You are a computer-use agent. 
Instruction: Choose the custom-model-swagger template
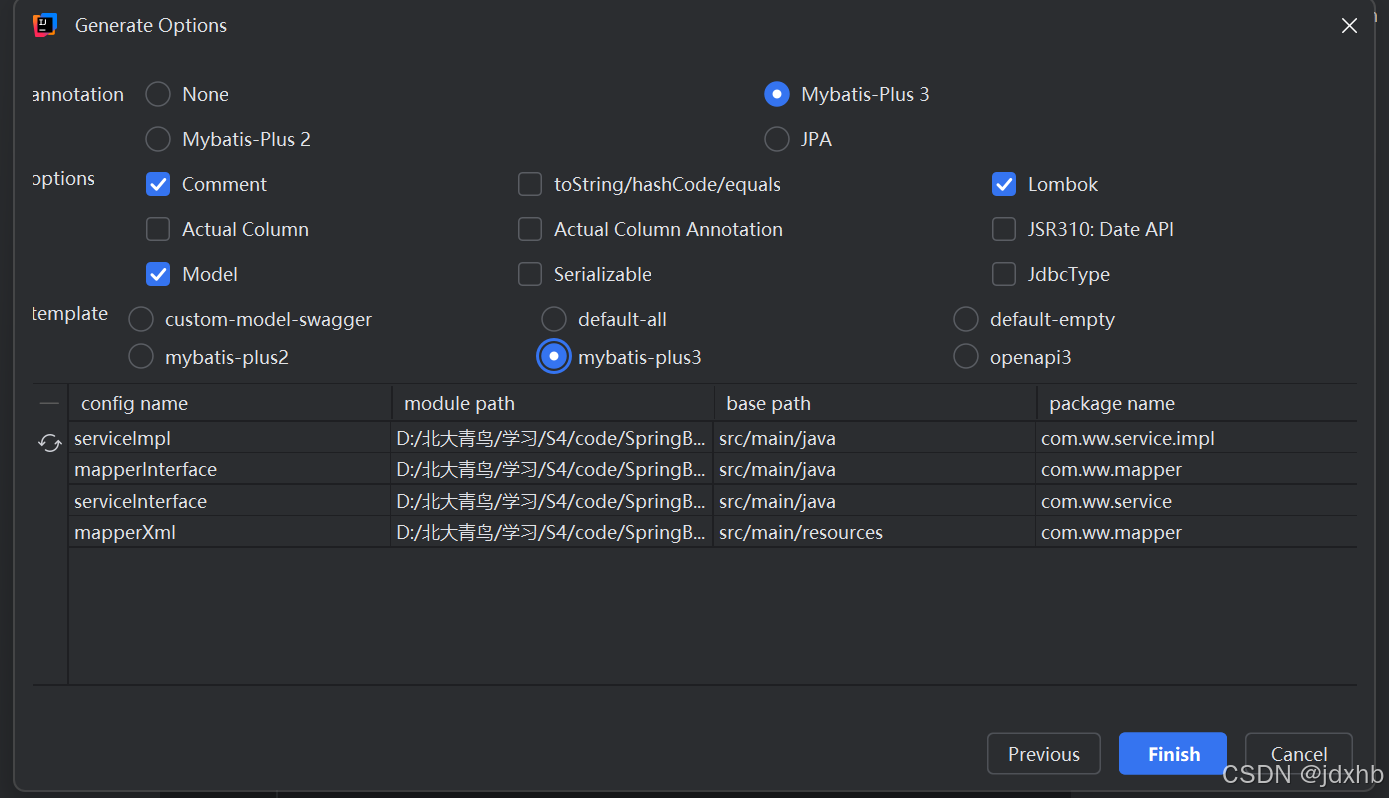(141, 319)
